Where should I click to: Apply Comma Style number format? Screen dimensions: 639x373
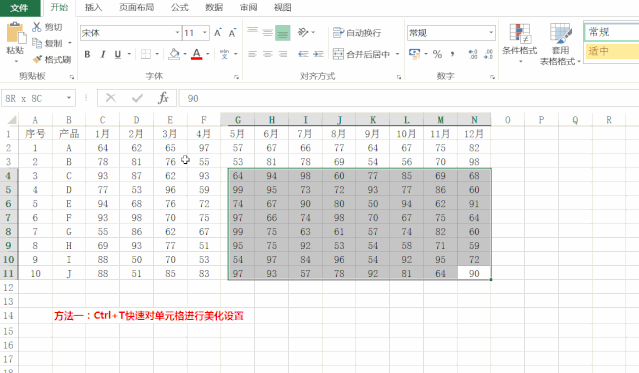tap(452, 54)
